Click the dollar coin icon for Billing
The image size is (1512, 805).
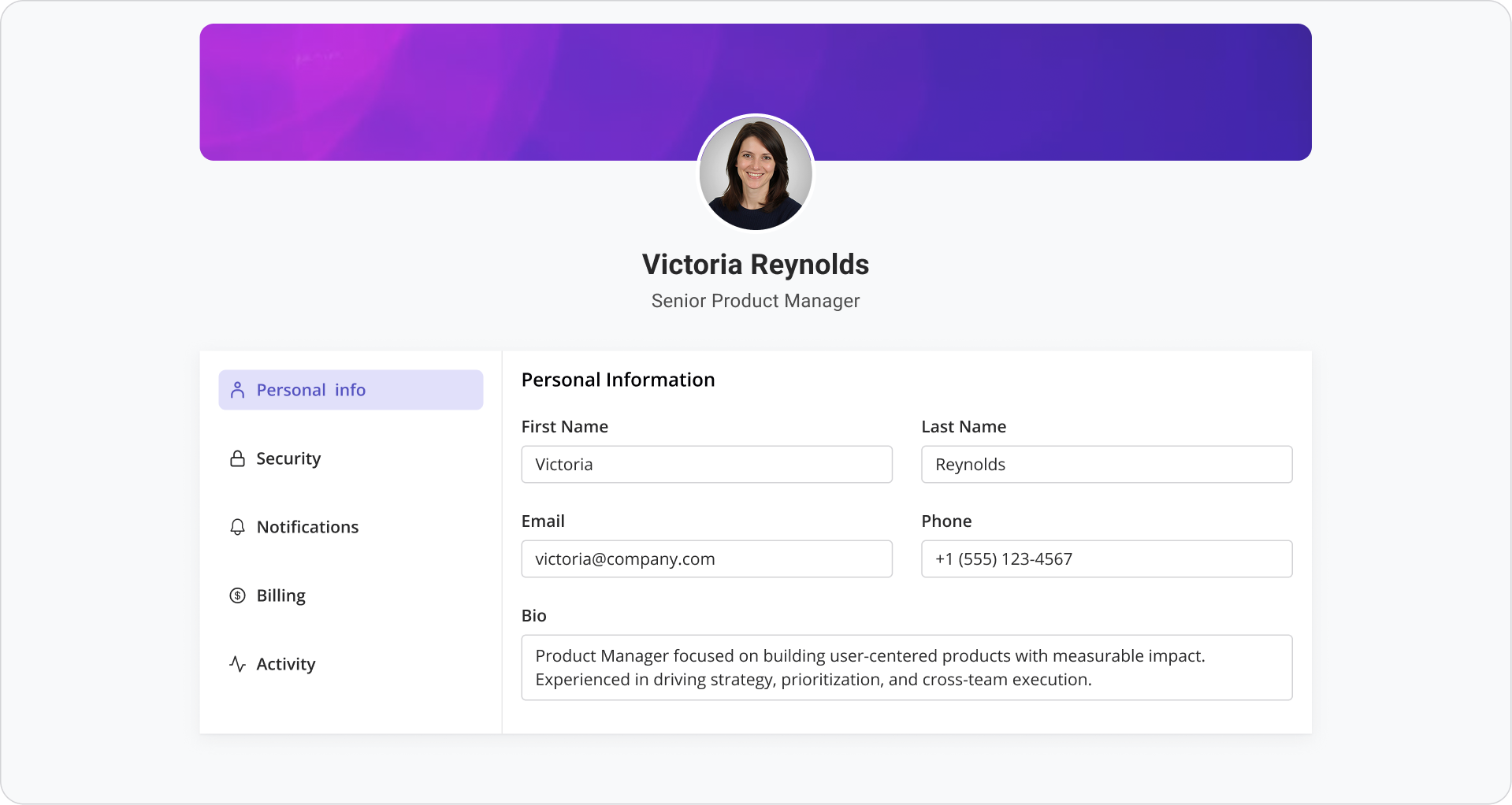237,595
